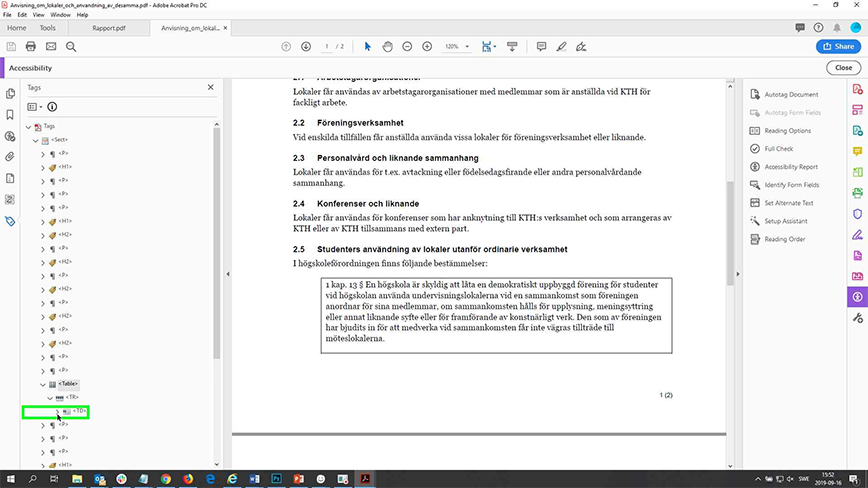The height and width of the screenshot is (488, 868).
Task: Choose the Highlight text pen tool
Action: tap(561, 46)
